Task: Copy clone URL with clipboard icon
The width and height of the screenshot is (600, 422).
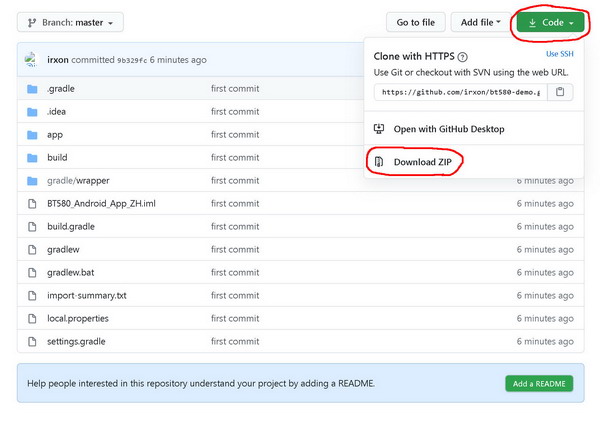Action: 560,92
